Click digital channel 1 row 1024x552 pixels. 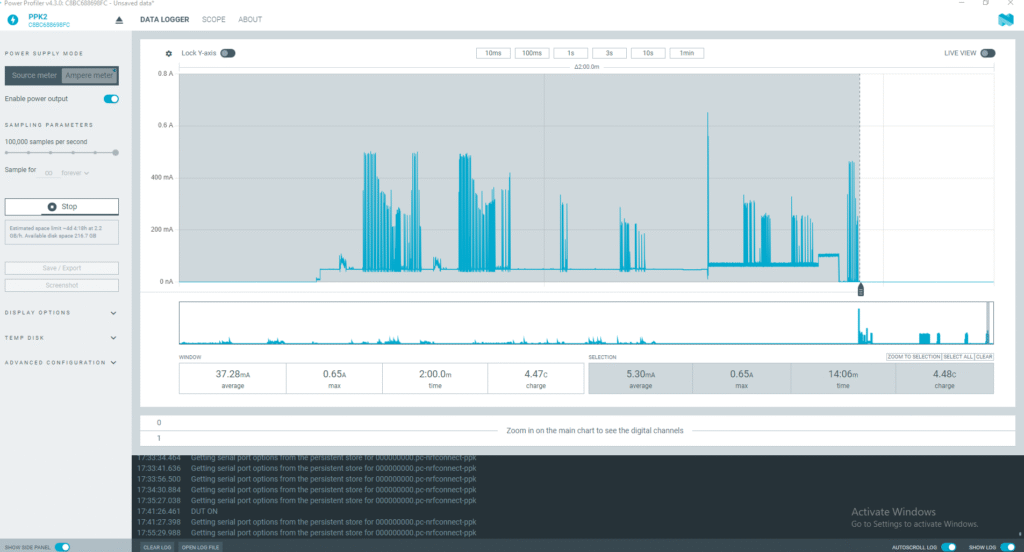pos(577,438)
